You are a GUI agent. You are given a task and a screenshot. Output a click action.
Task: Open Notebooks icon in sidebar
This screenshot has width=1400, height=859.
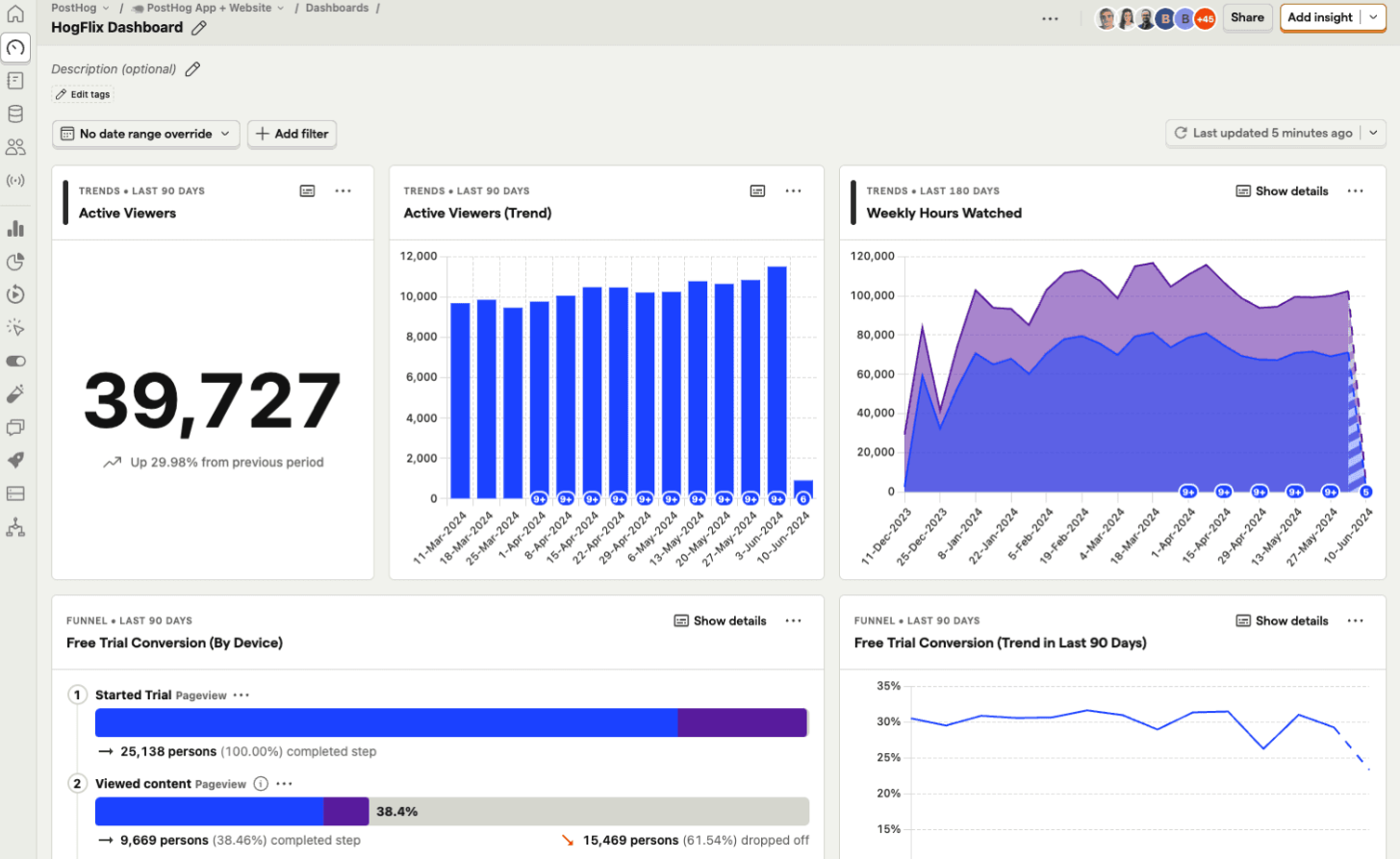[15, 81]
